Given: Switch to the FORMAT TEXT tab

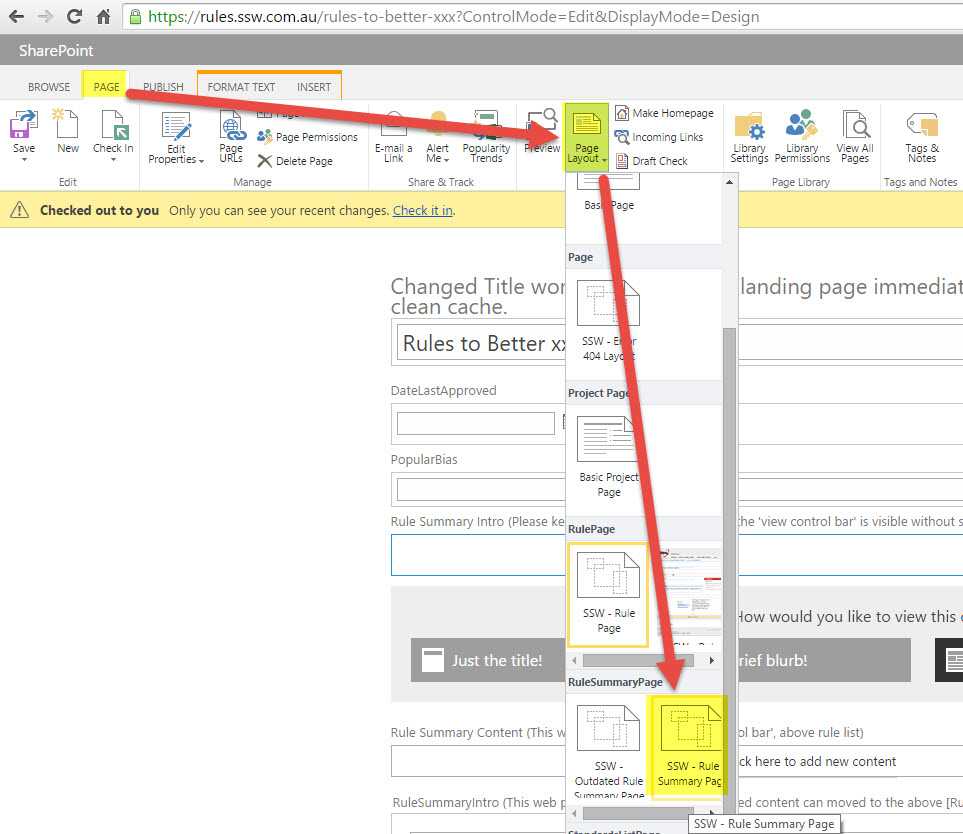Looking at the screenshot, I should (241, 87).
